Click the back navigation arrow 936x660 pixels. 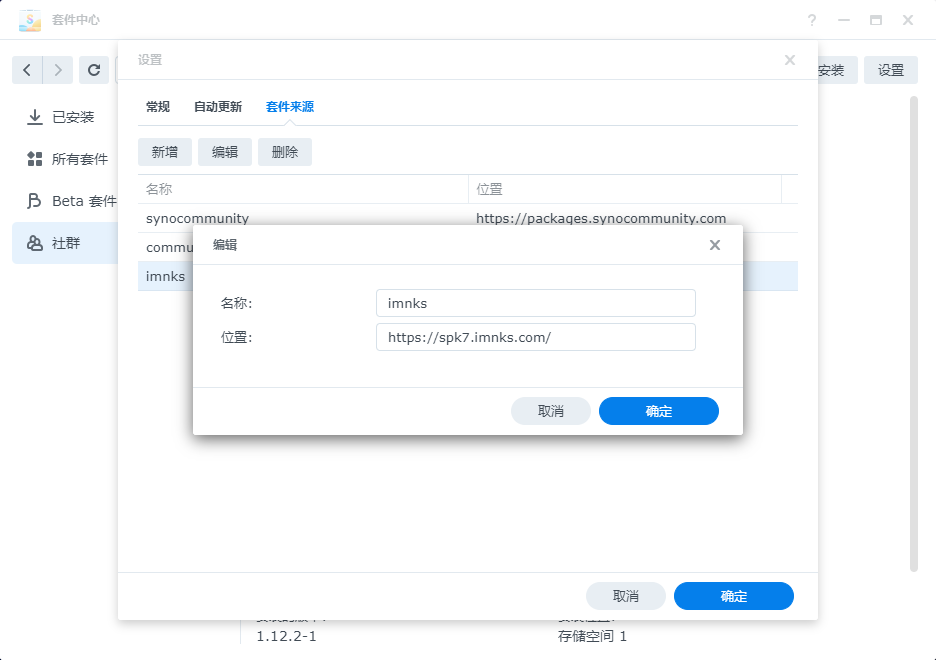pos(27,70)
